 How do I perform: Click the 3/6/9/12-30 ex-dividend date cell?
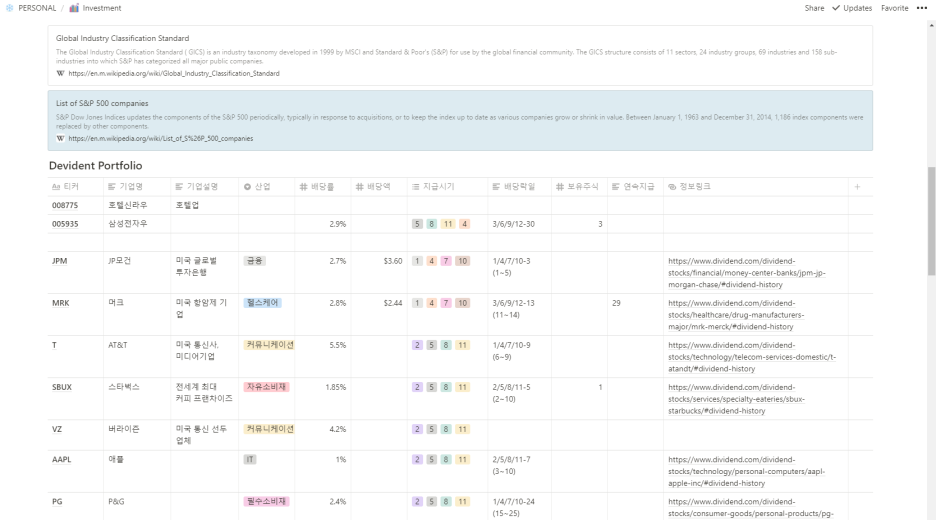[513, 224]
